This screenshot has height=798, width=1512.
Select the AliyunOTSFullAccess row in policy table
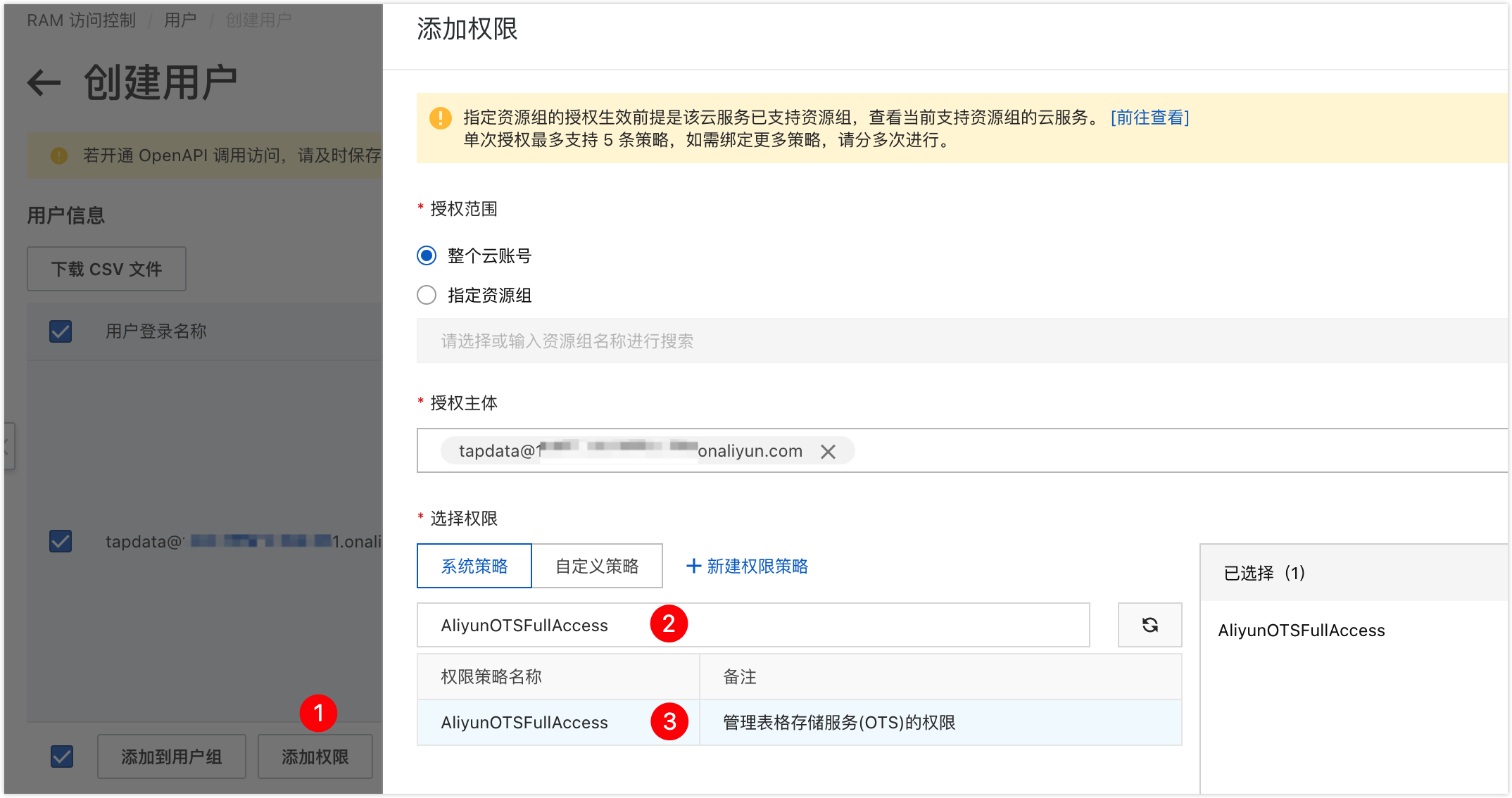click(x=524, y=722)
